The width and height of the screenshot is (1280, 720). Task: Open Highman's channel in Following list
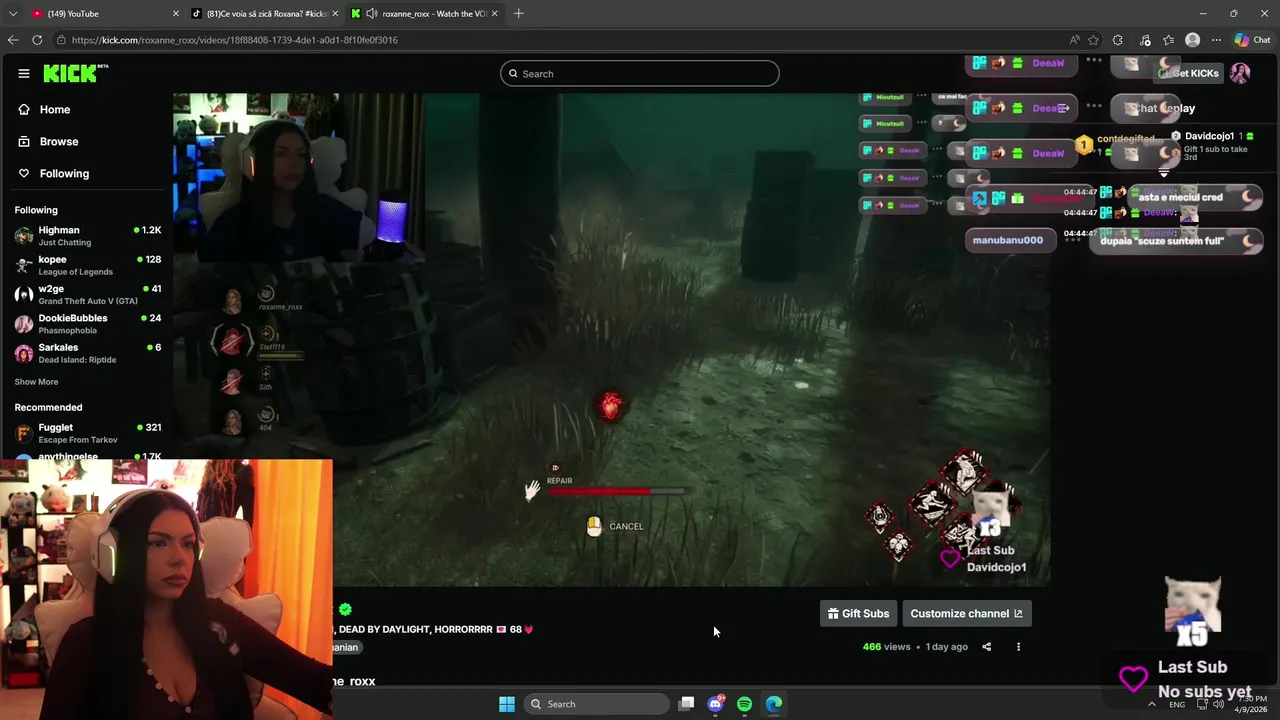[x=87, y=236]
